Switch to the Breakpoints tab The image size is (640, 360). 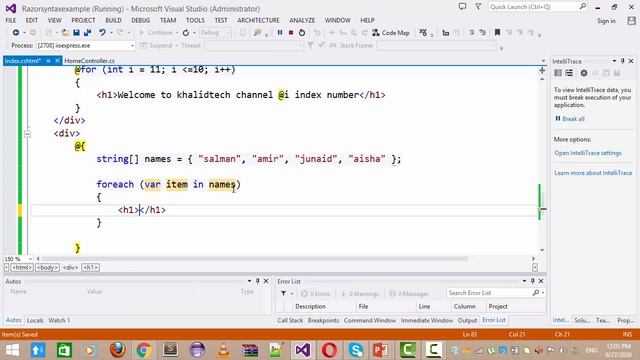323,320
